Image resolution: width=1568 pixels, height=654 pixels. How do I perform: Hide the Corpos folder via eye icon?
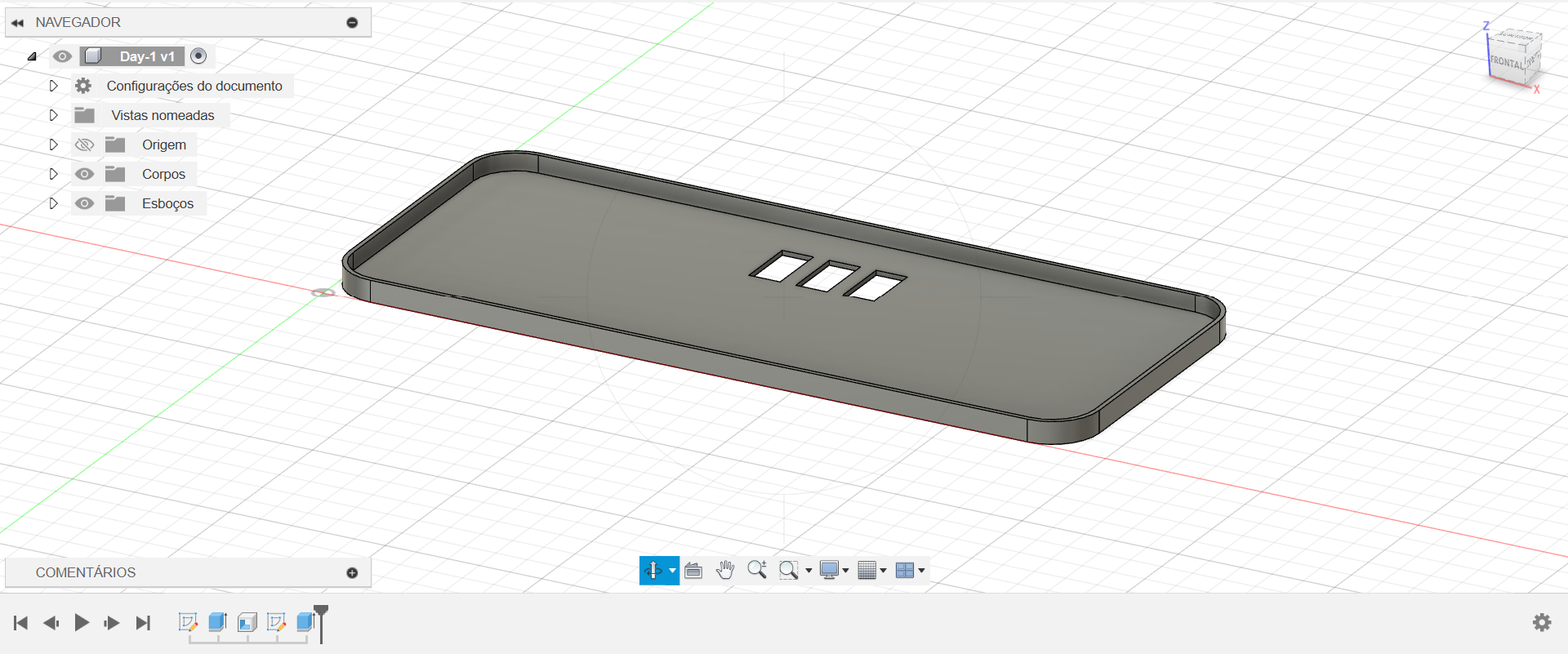click(x=84, y=174)
